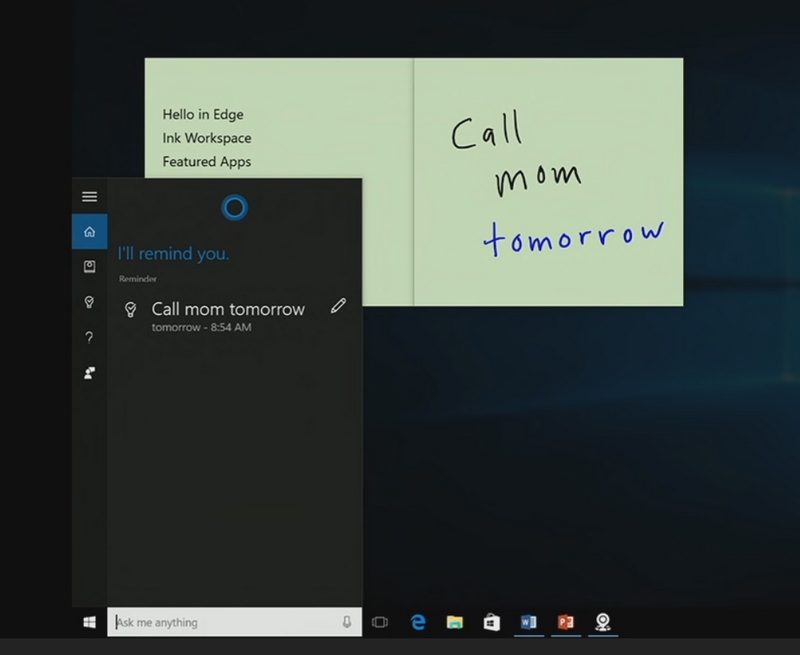Edit the reminder with the pencil icon
Screen dimensions: 800x655
click(338, 306)
